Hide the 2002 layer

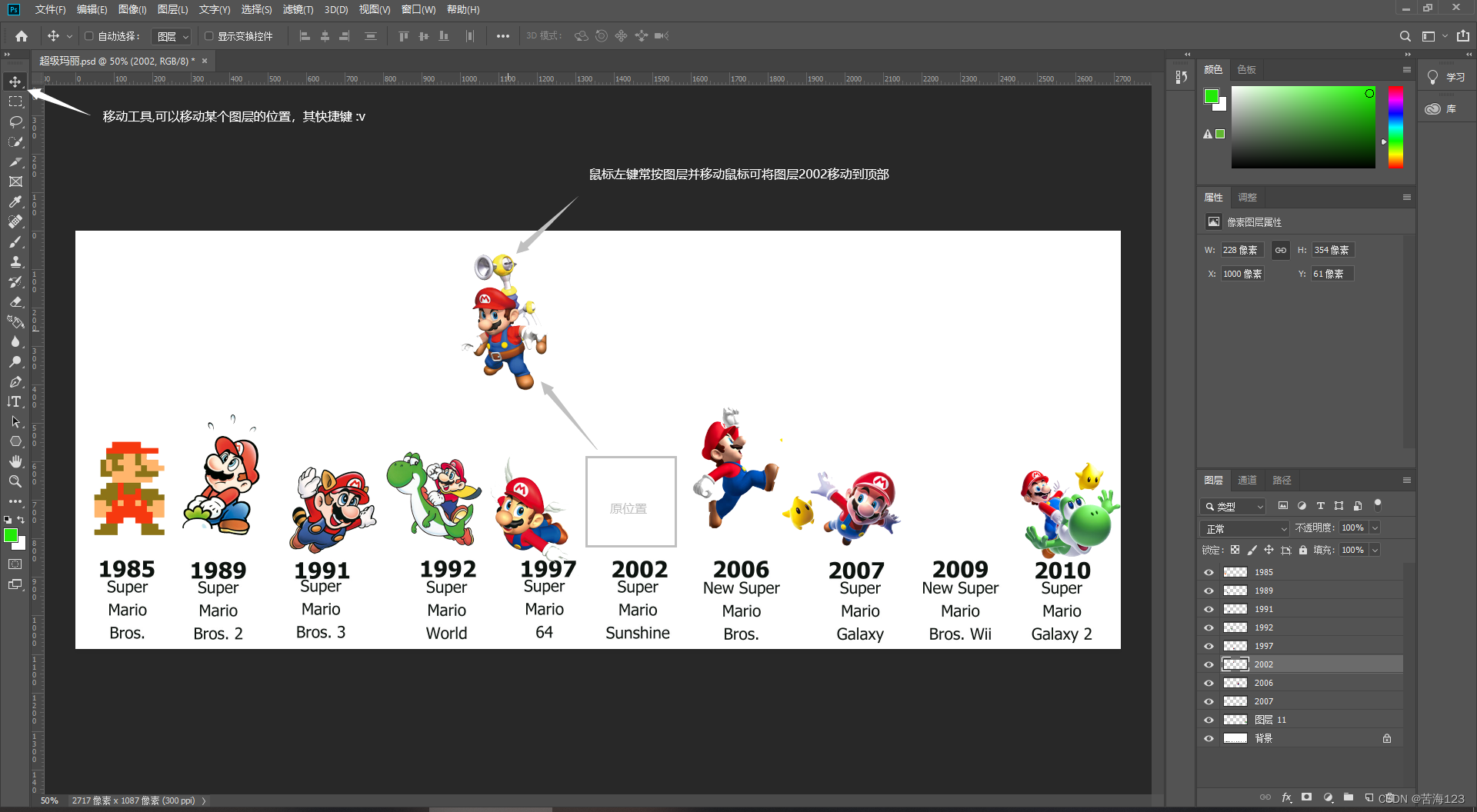click(x=1209, y=664)
